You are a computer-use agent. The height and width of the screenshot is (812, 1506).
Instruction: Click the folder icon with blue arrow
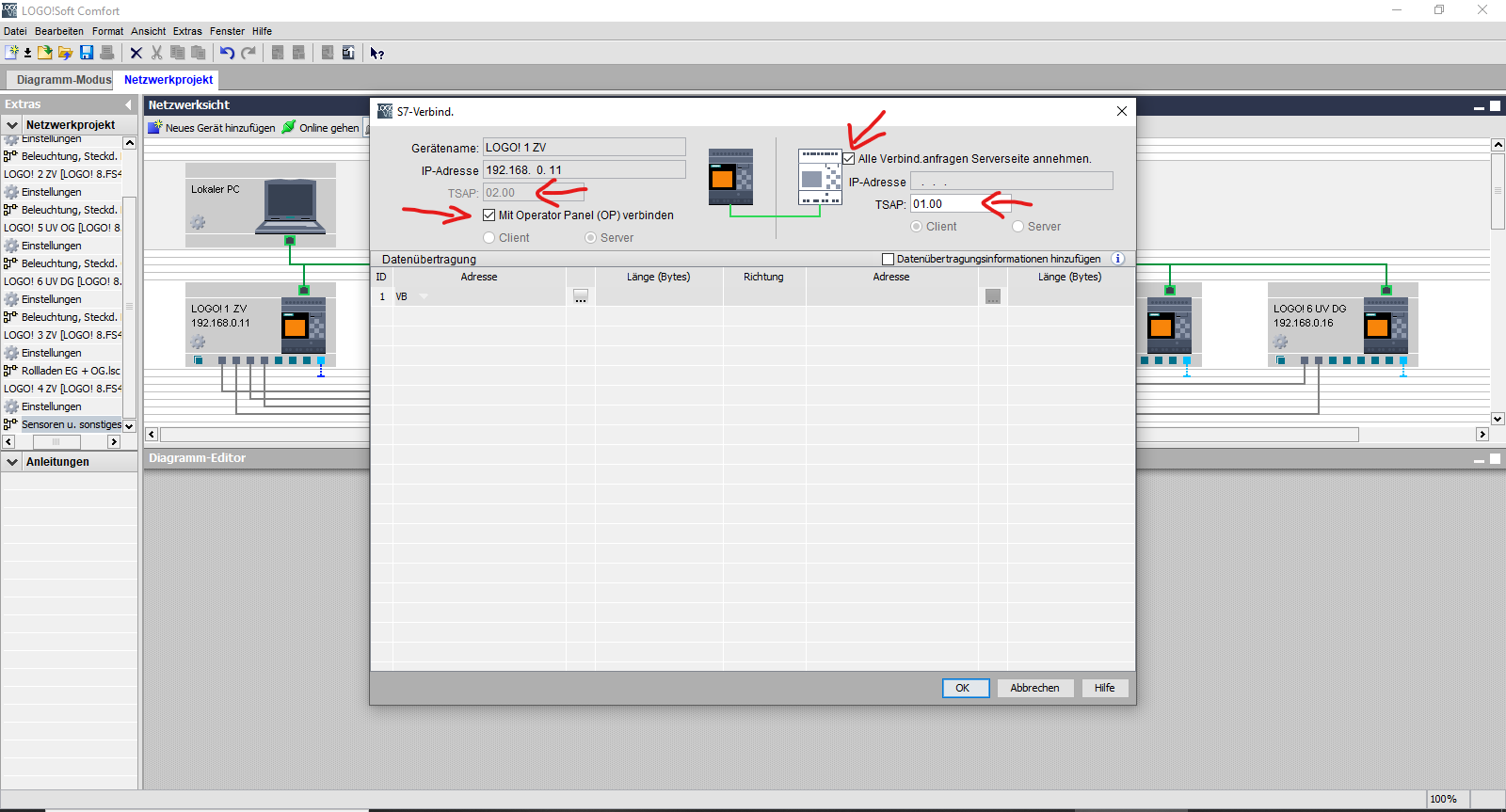[x=65, y=53]
